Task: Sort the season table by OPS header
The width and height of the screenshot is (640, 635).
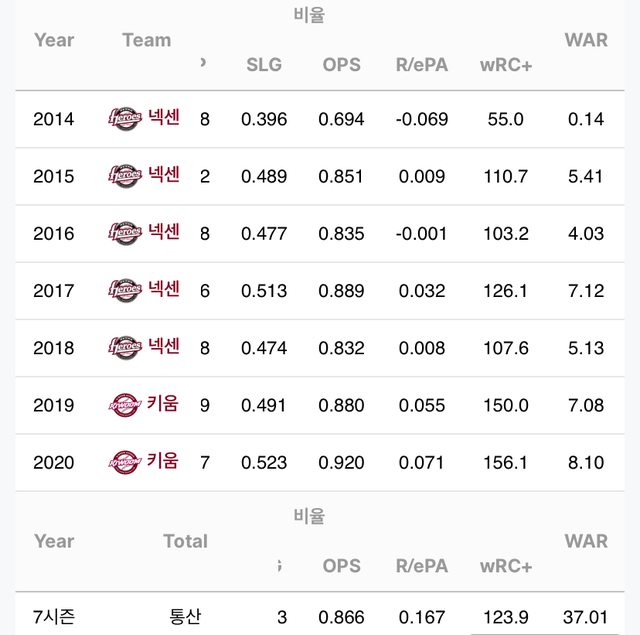Action: (x=342, y=65)
